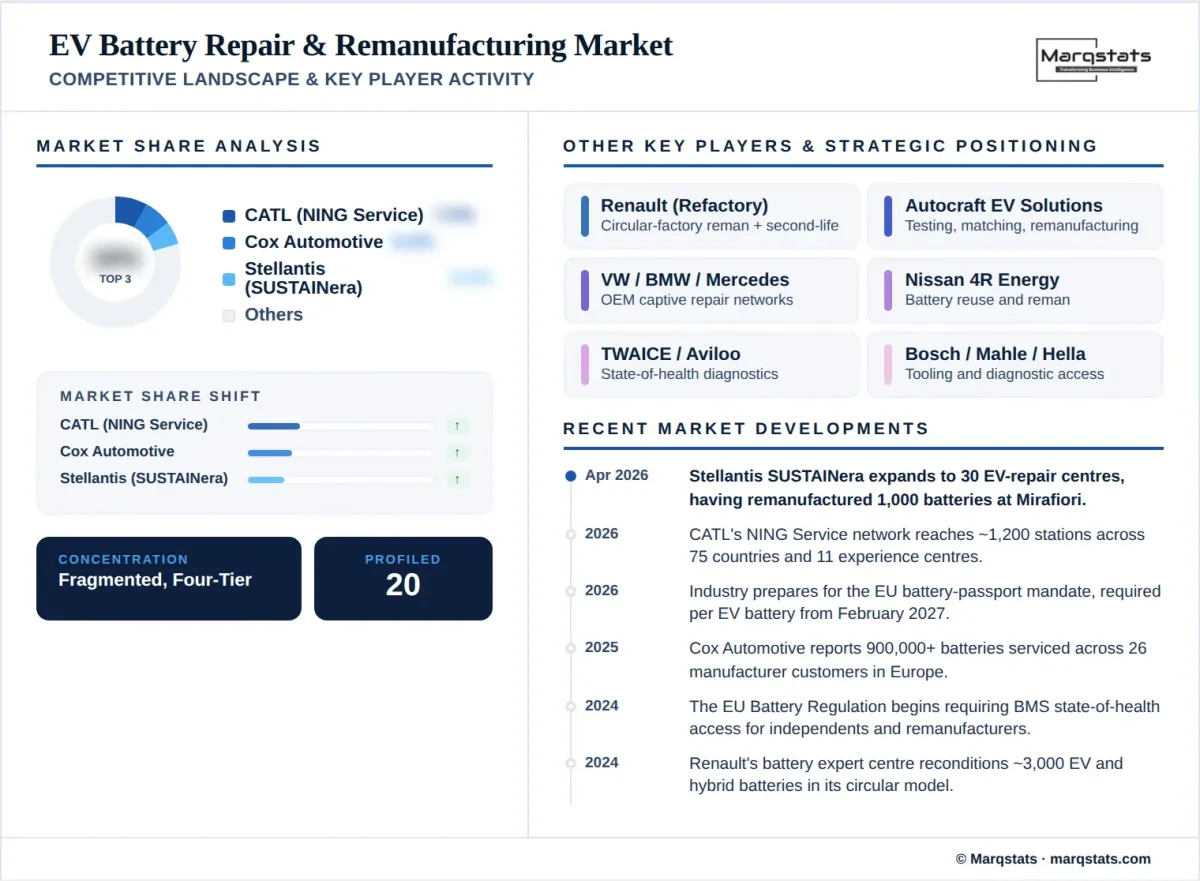Click 'Battery reuse and reman' text
The width and height of the screenshot is (1200, 881).
pyautogui.click(x=988, y=300)
